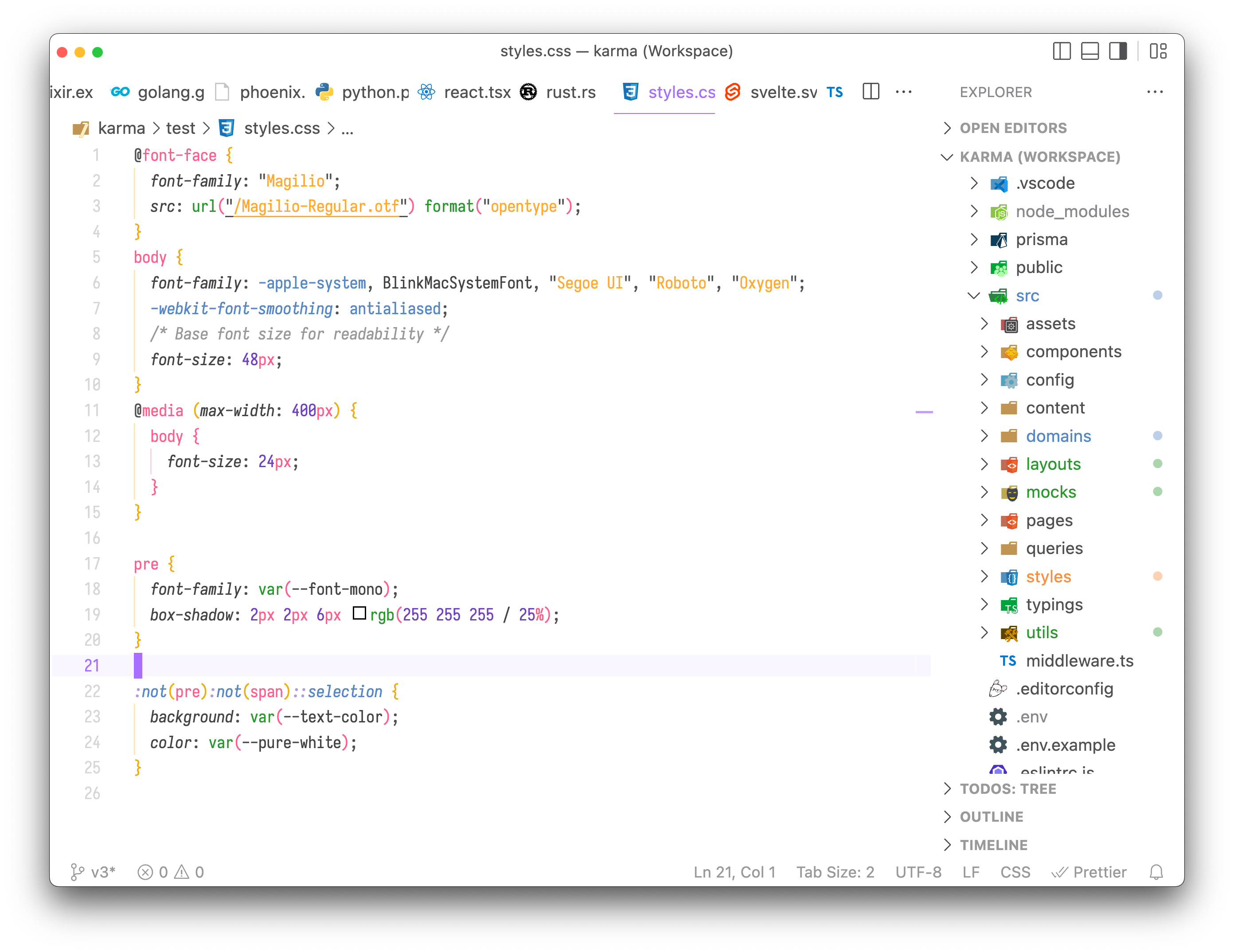The width and height of the screenshot is (1234, 952).
Task: Collapse the src folder
Action: pyautogui.click(x=1027, y=296)
